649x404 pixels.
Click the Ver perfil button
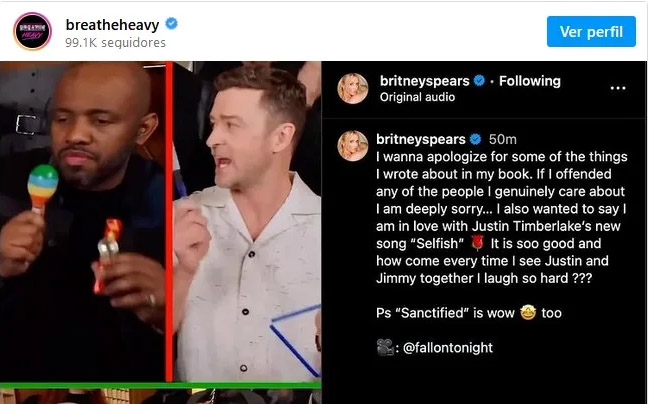click(x=591, y=31)
